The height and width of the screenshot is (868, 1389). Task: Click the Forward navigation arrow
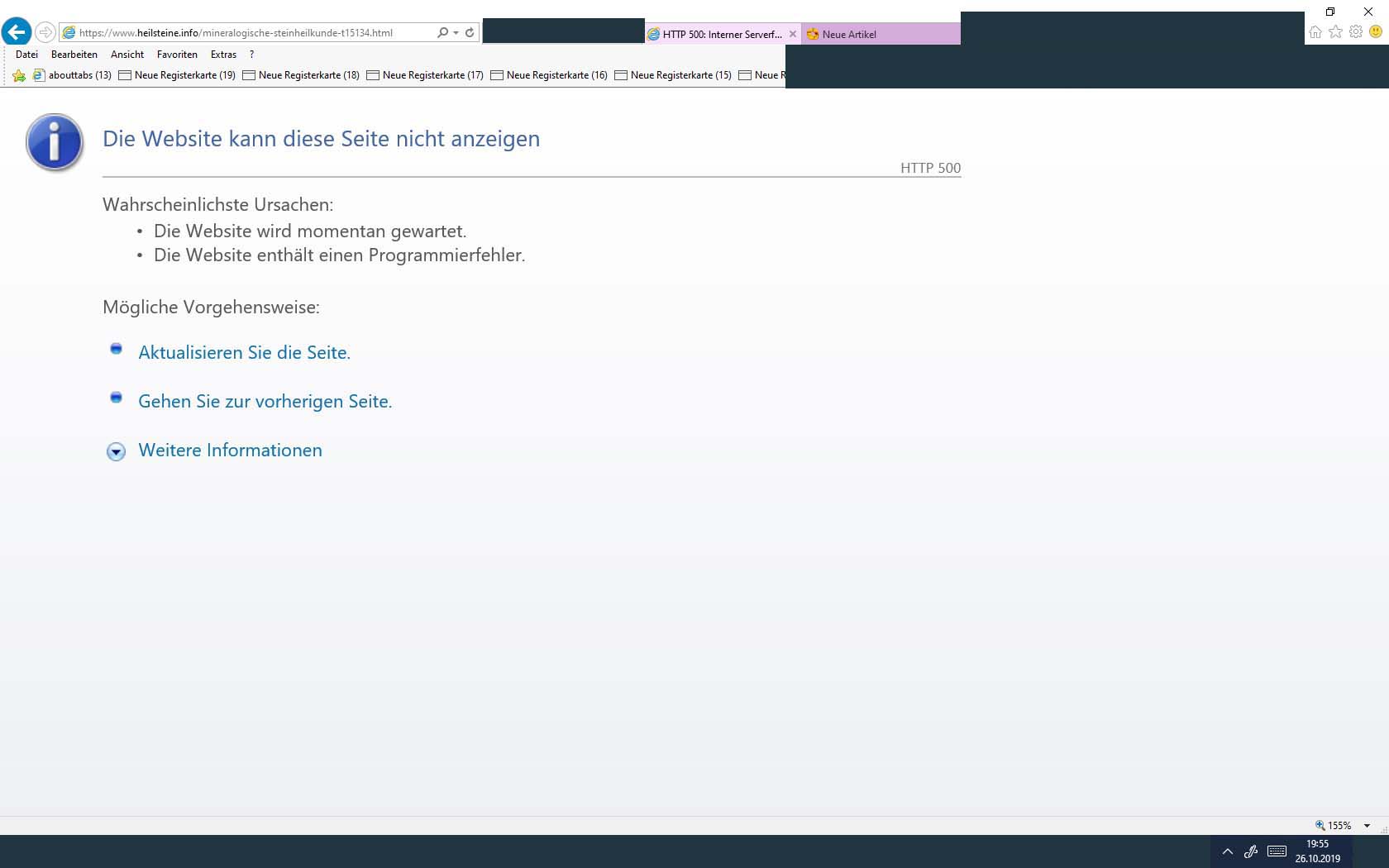point(45,32)
